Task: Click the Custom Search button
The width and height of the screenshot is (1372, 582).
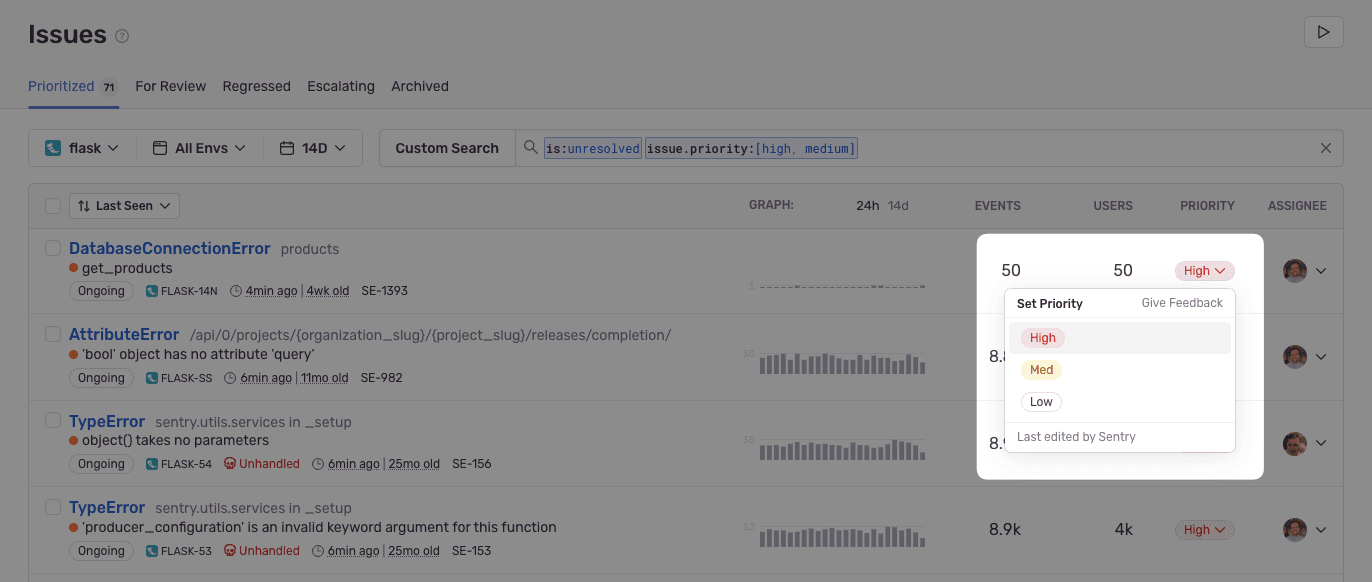Action: point(446,147)
